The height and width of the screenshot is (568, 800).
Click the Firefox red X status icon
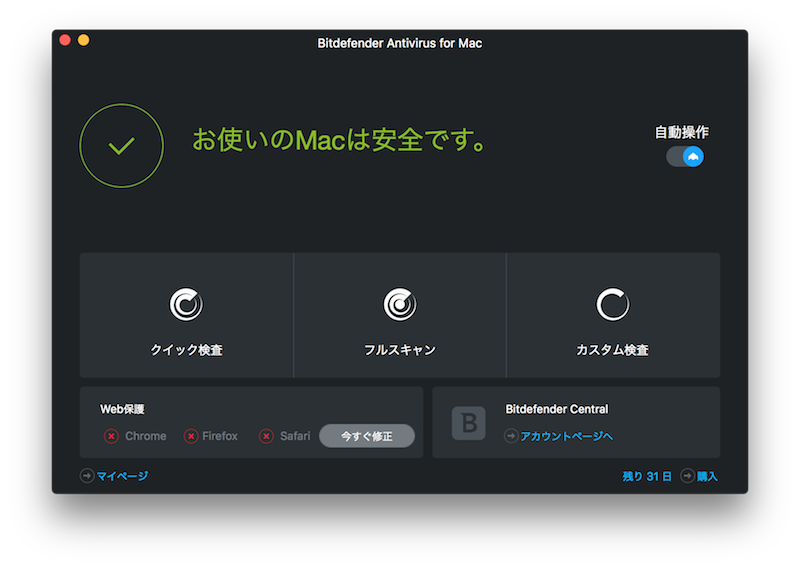[191, 436]
